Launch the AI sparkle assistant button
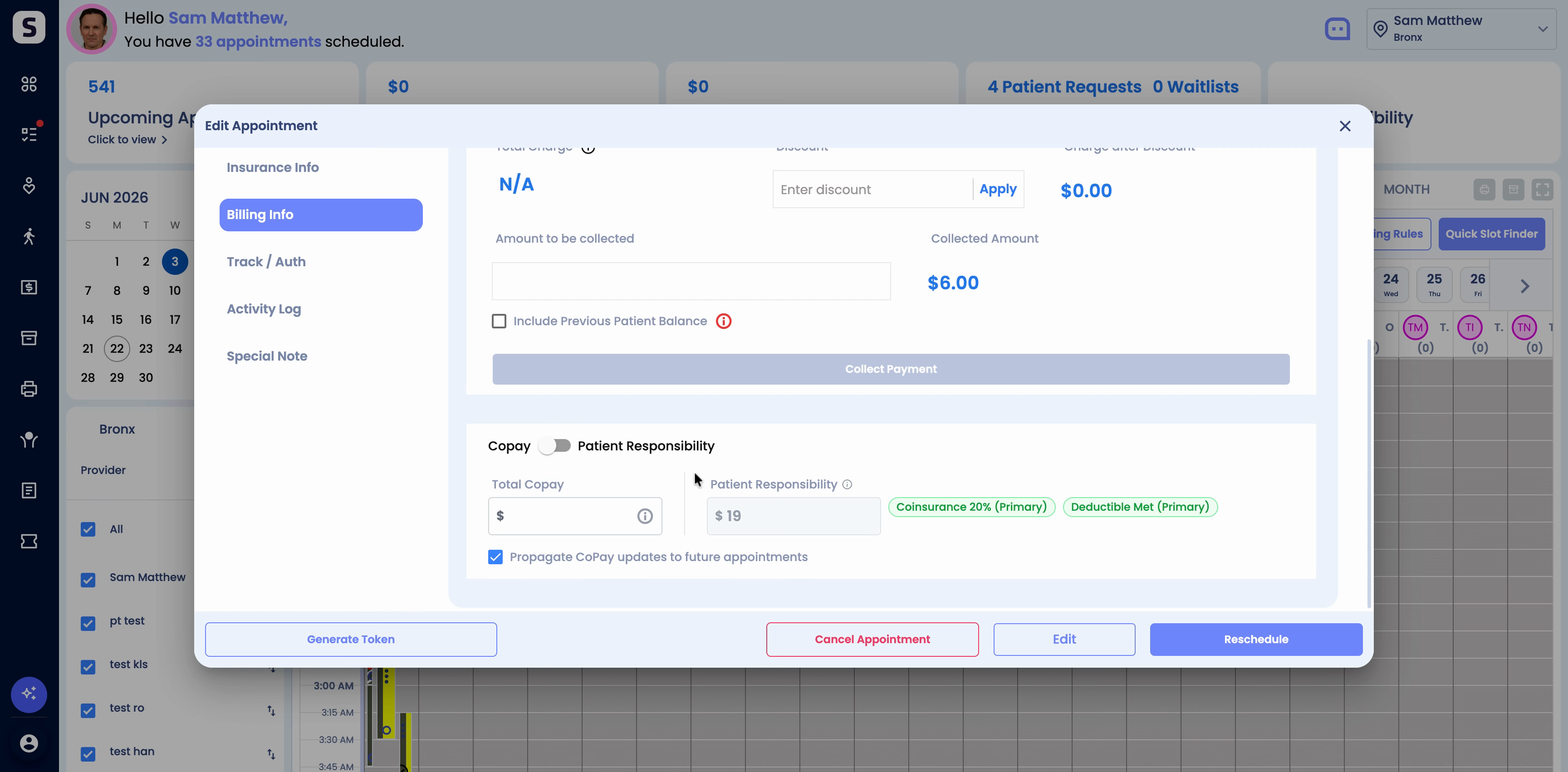 tap(29, 694)
